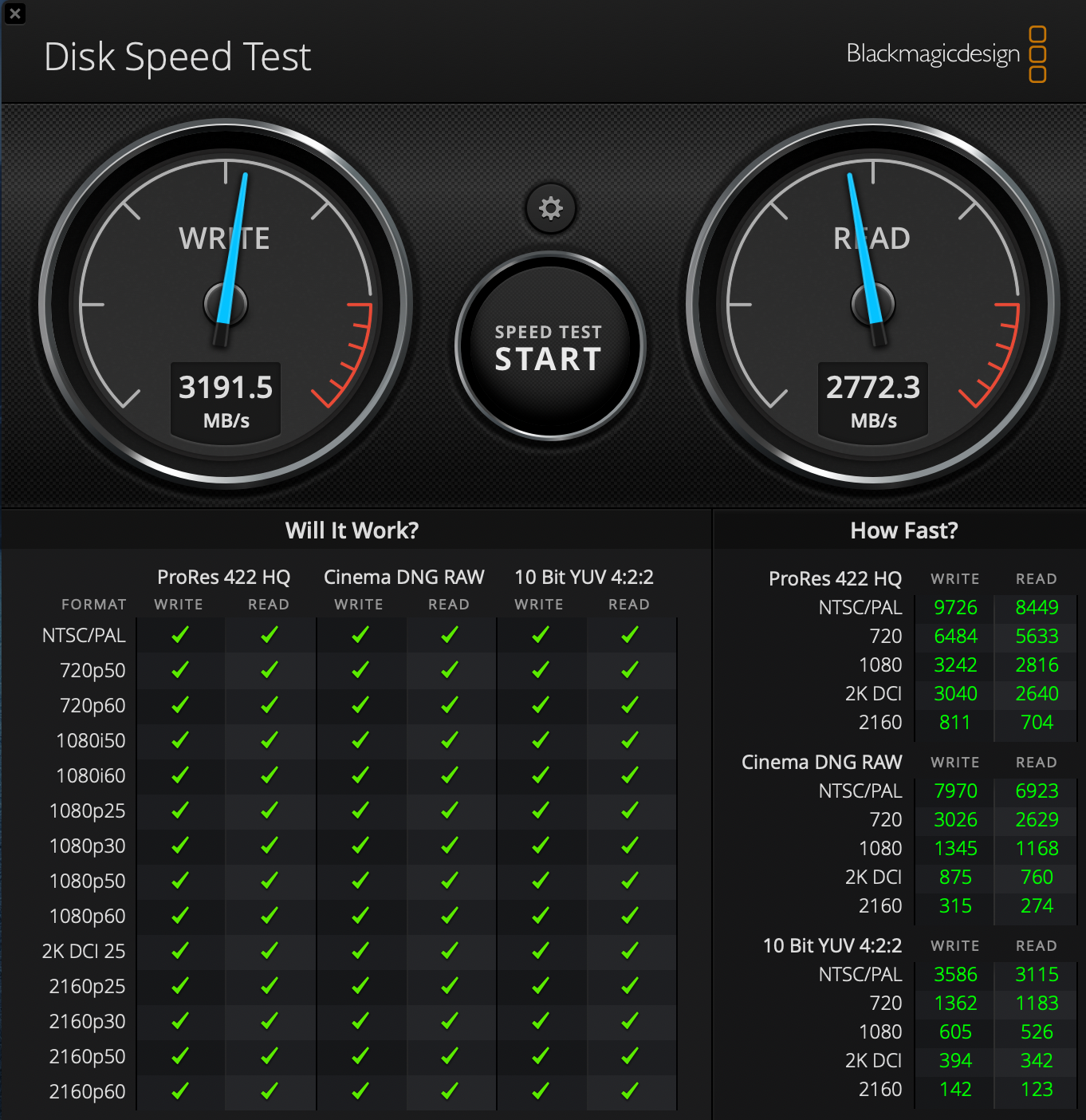Click ProRes 720 write value 6484
Image resolution: width=1086 pixels, height=1120 pixels.
(955, 637)
